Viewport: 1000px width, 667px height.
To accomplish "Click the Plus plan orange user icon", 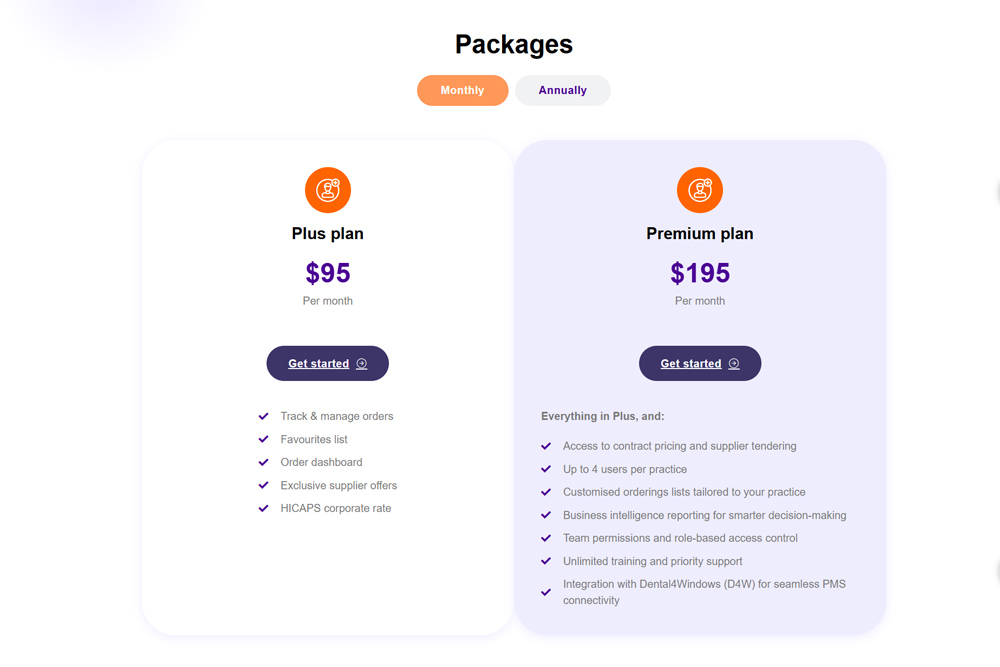I will point(328,190).
